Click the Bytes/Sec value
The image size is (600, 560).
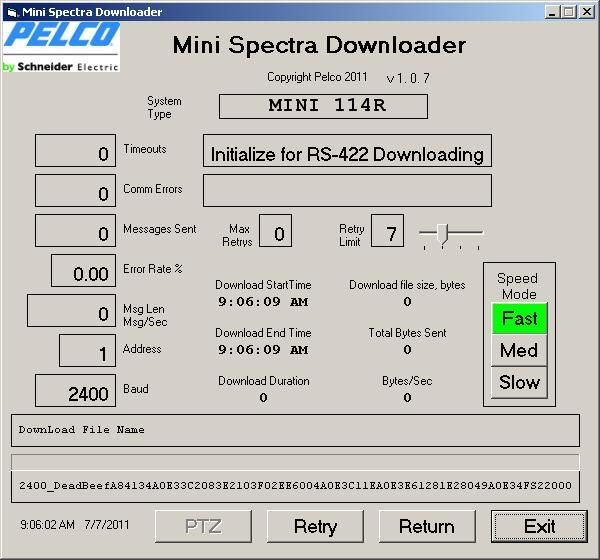click(x=407, y=398)
